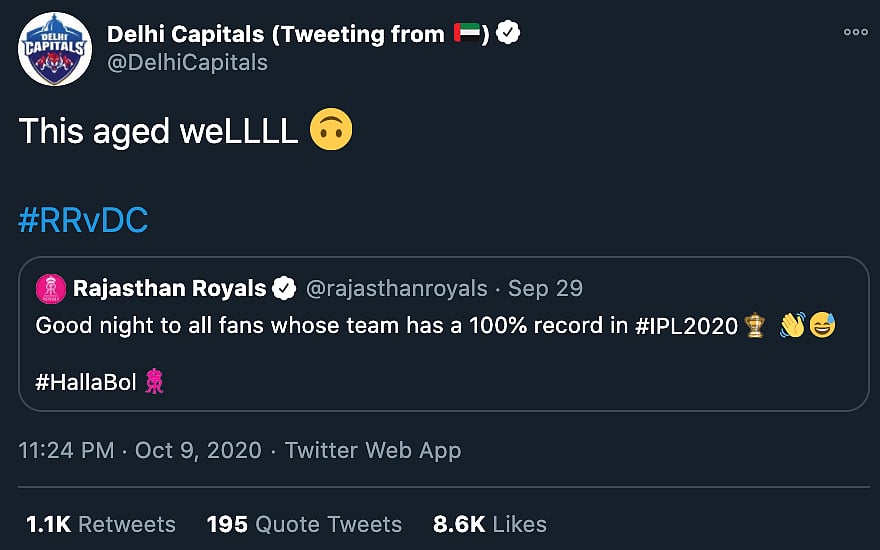880x550 pixels.
Task: Click Rajasthan Royals verified badge
Action: 284,289
